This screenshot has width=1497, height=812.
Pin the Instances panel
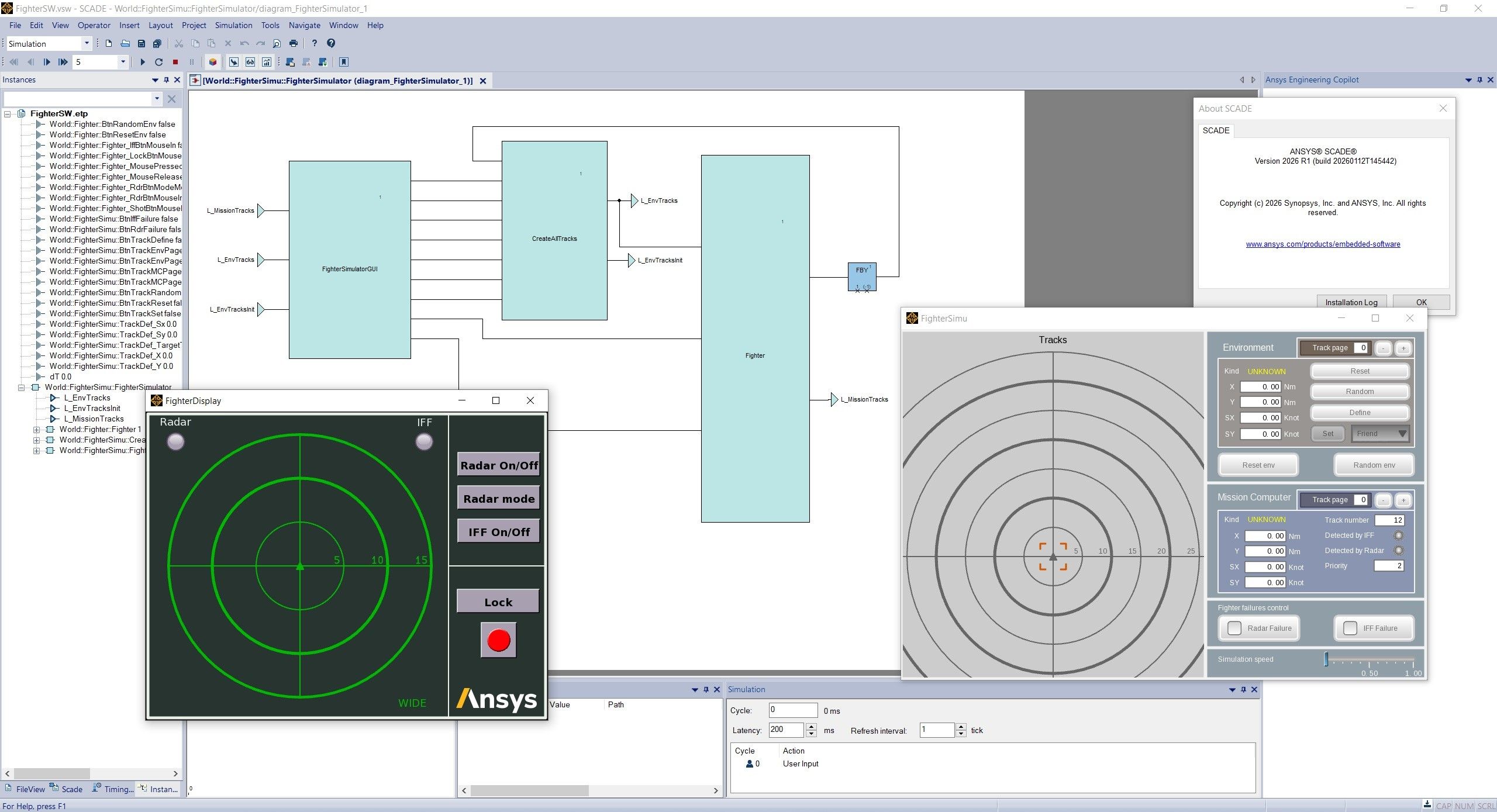(166, 80)
